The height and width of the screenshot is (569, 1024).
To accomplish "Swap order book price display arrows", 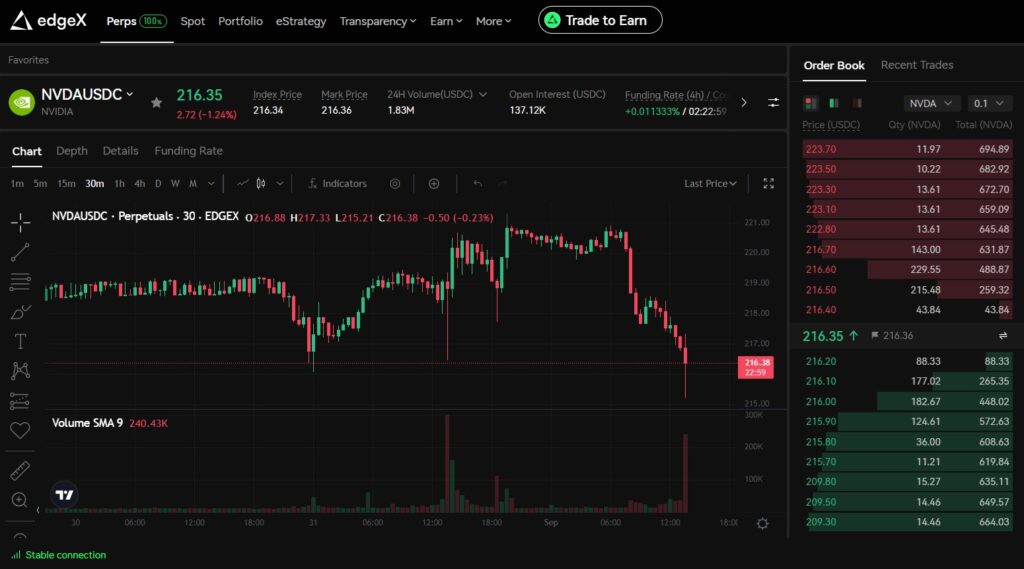I will click(1002, 335).
